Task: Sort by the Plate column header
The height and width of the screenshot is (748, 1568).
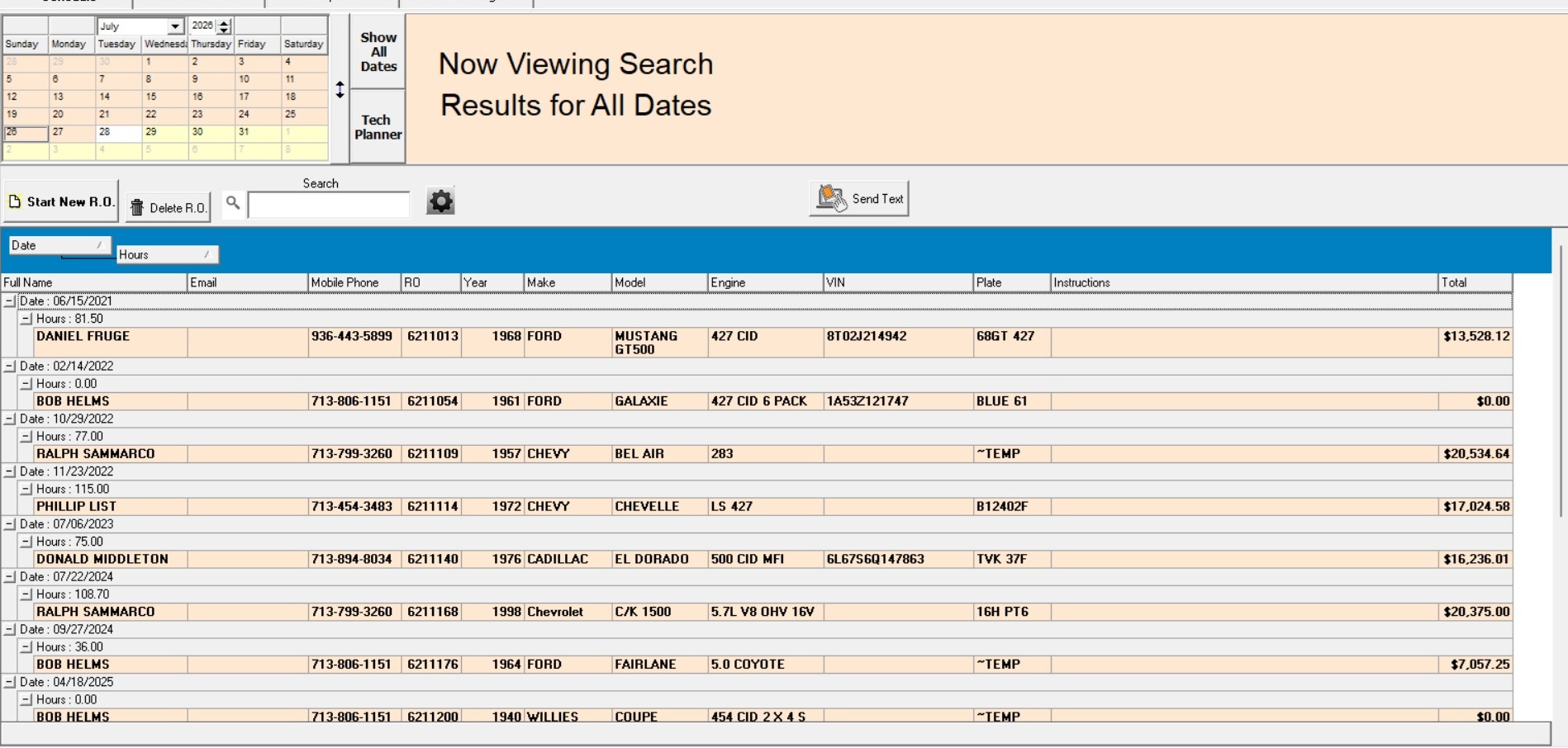Action: pyautogui.click(x=1012, y=282)
